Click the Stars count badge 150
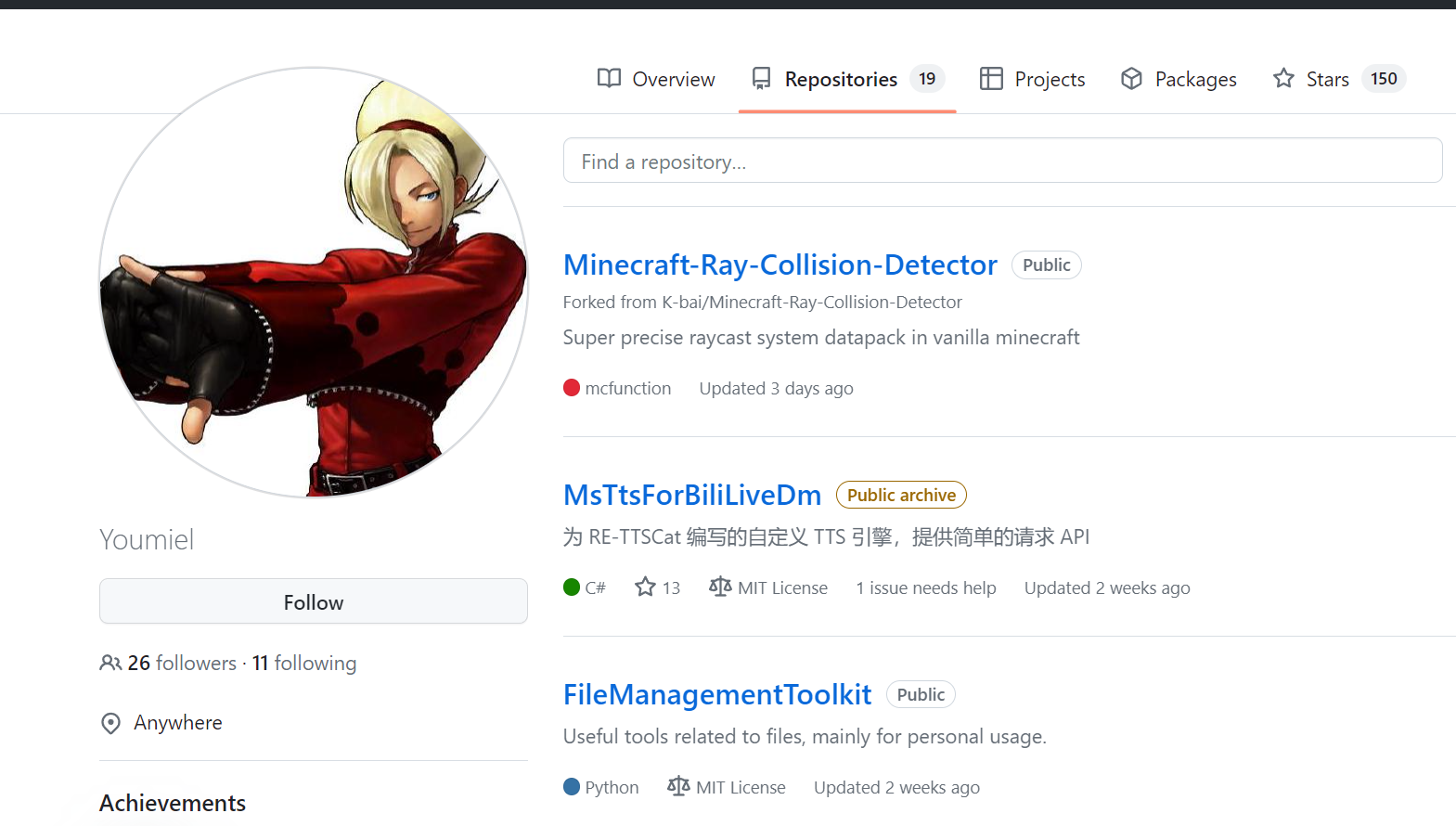 click(1384, 79)
